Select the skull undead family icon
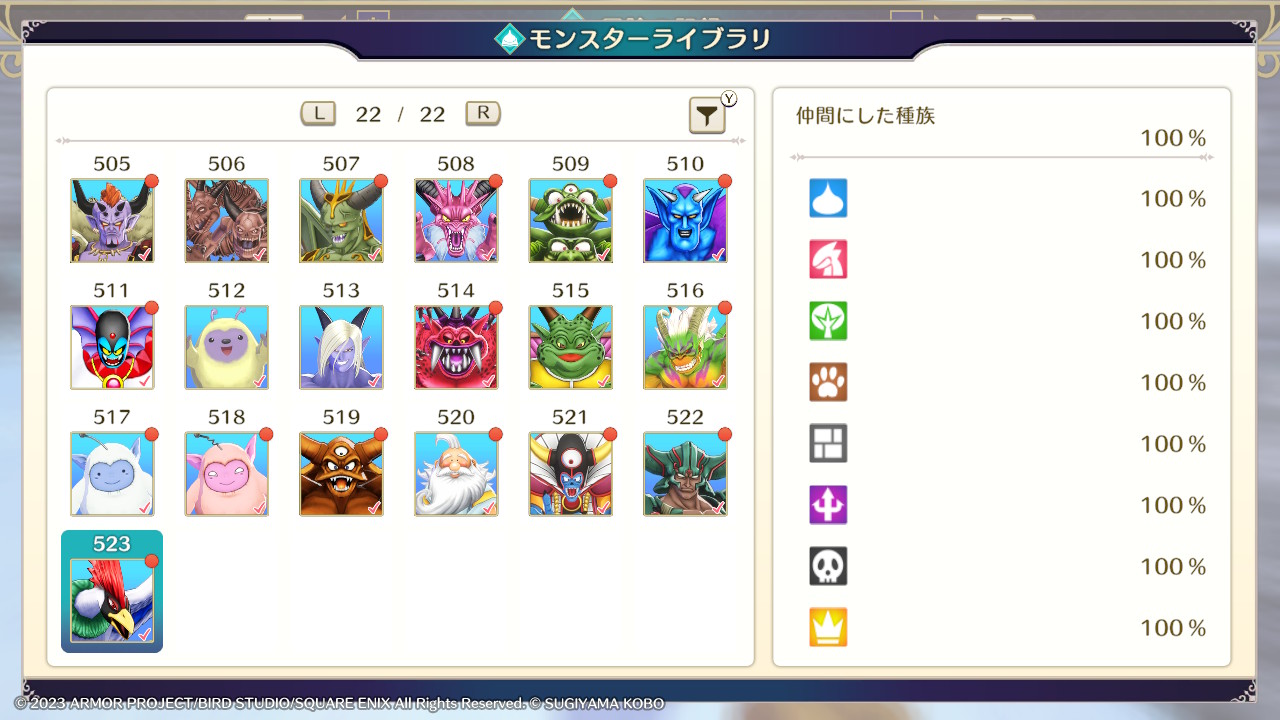The image size is (1280, 720). point(828,566)
